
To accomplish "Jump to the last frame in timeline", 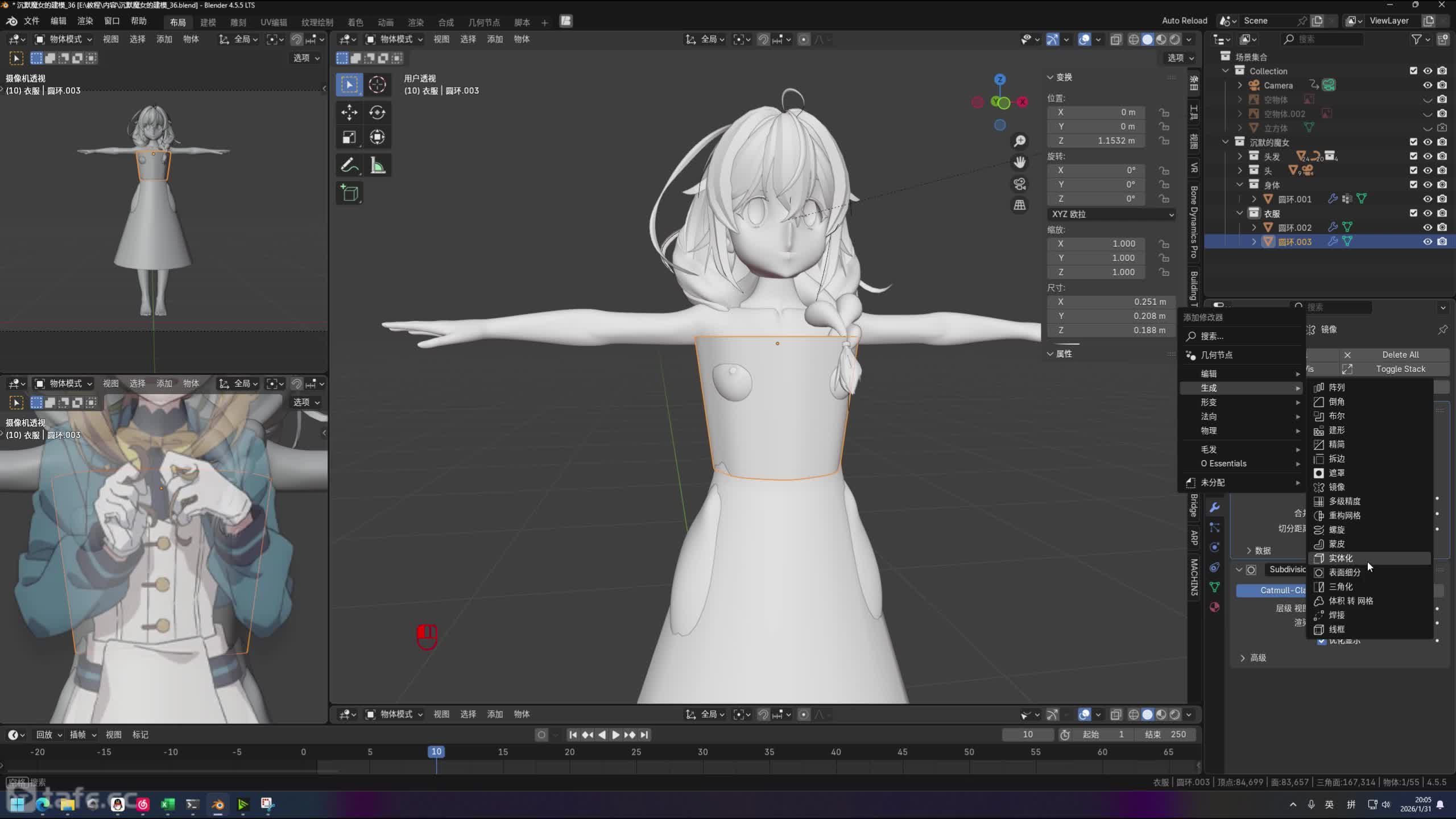I will point(645,734).
